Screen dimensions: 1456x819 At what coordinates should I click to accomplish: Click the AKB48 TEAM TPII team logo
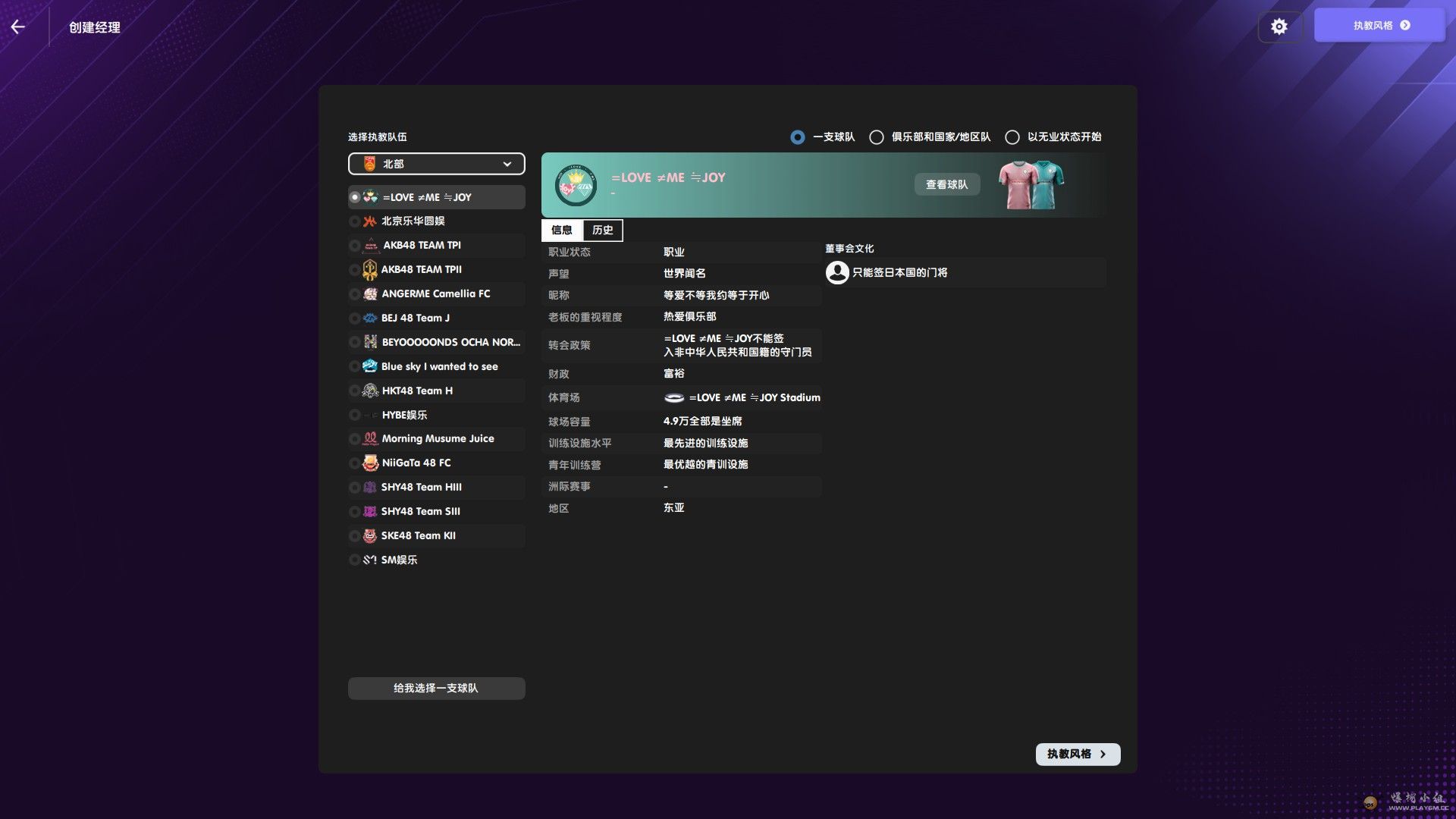370,270
